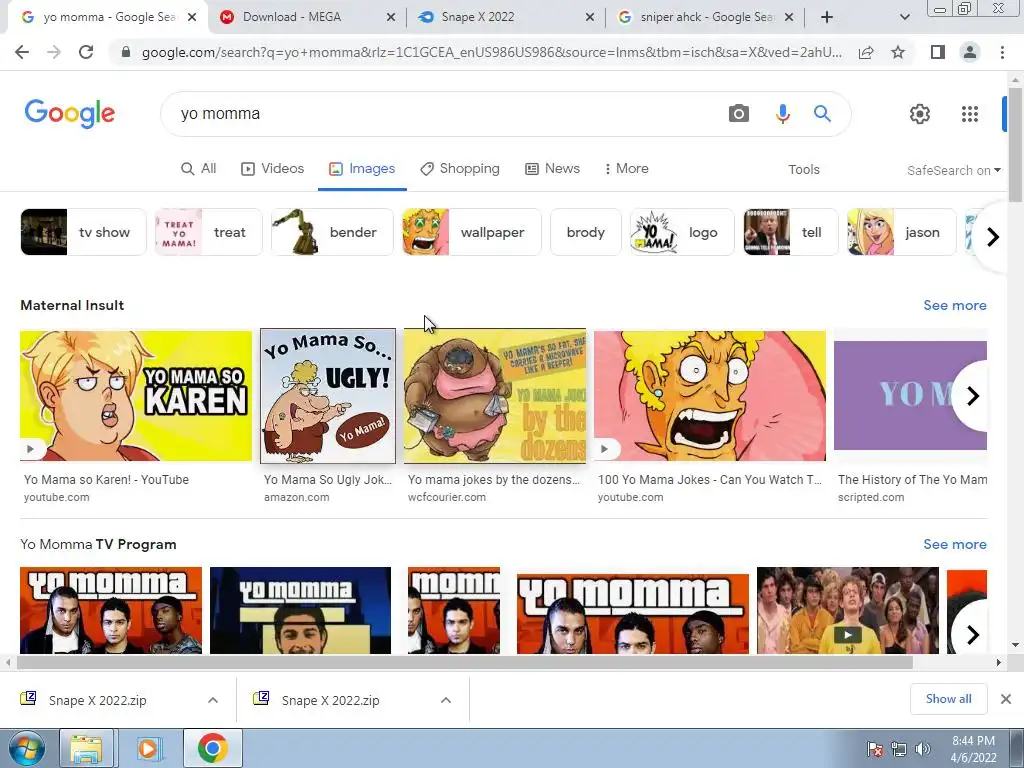The image size is (1024, 768).
Task: Switch to the Videos tab
Action: pyautogui.click(x=272, y=168)
